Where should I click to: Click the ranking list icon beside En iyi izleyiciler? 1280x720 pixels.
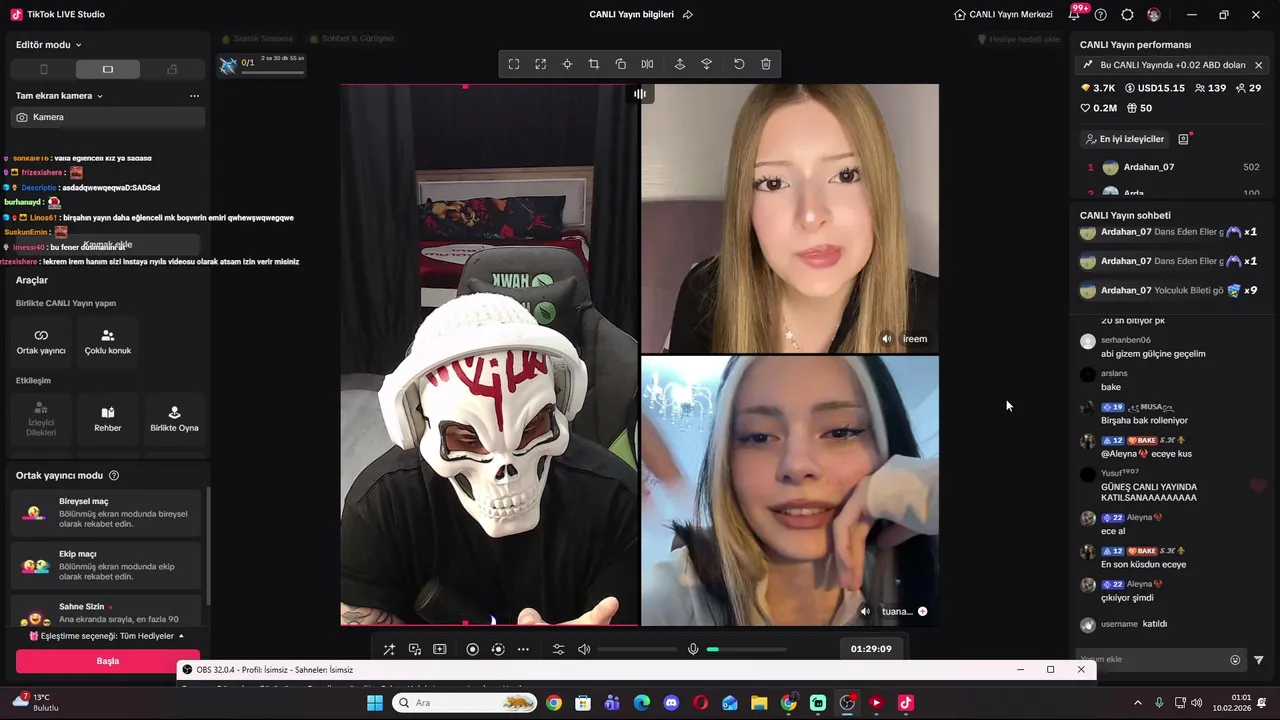point(1183,139)
